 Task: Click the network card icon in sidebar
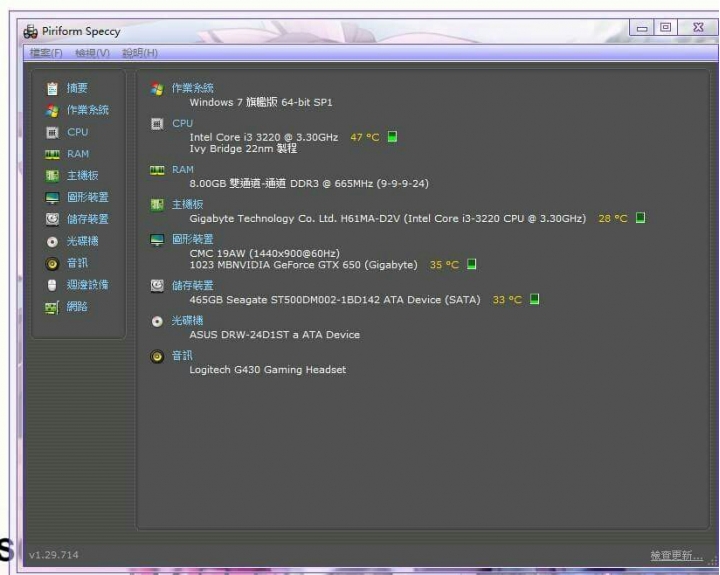pos(52,307)
